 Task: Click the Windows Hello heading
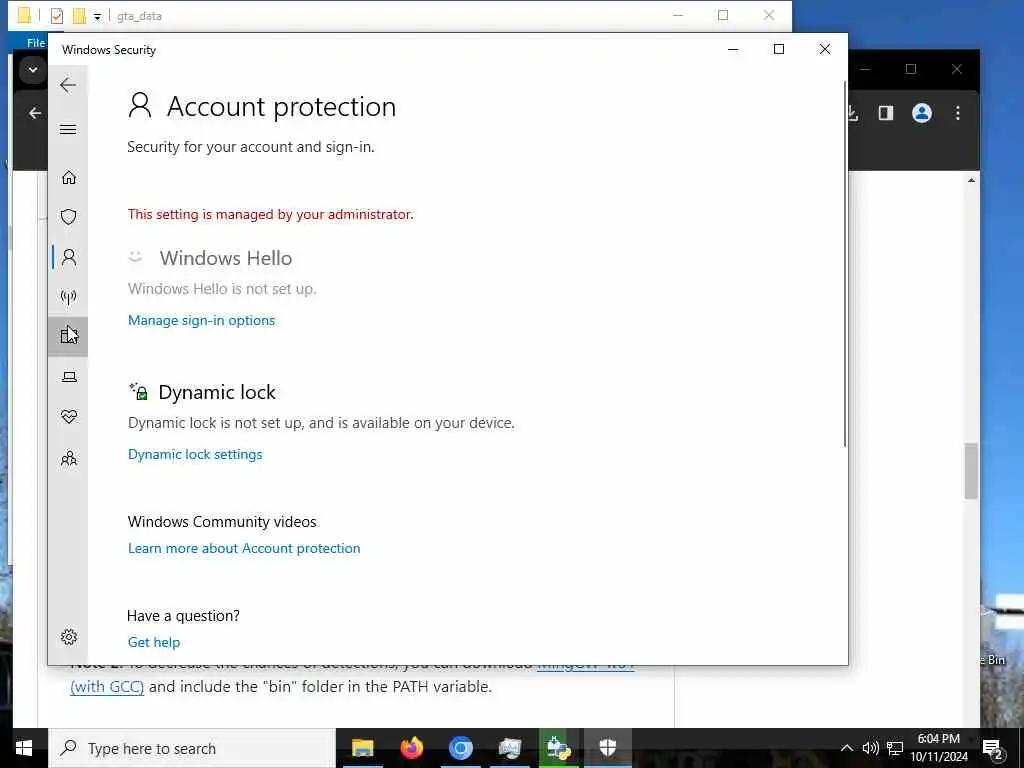[225, 258]
